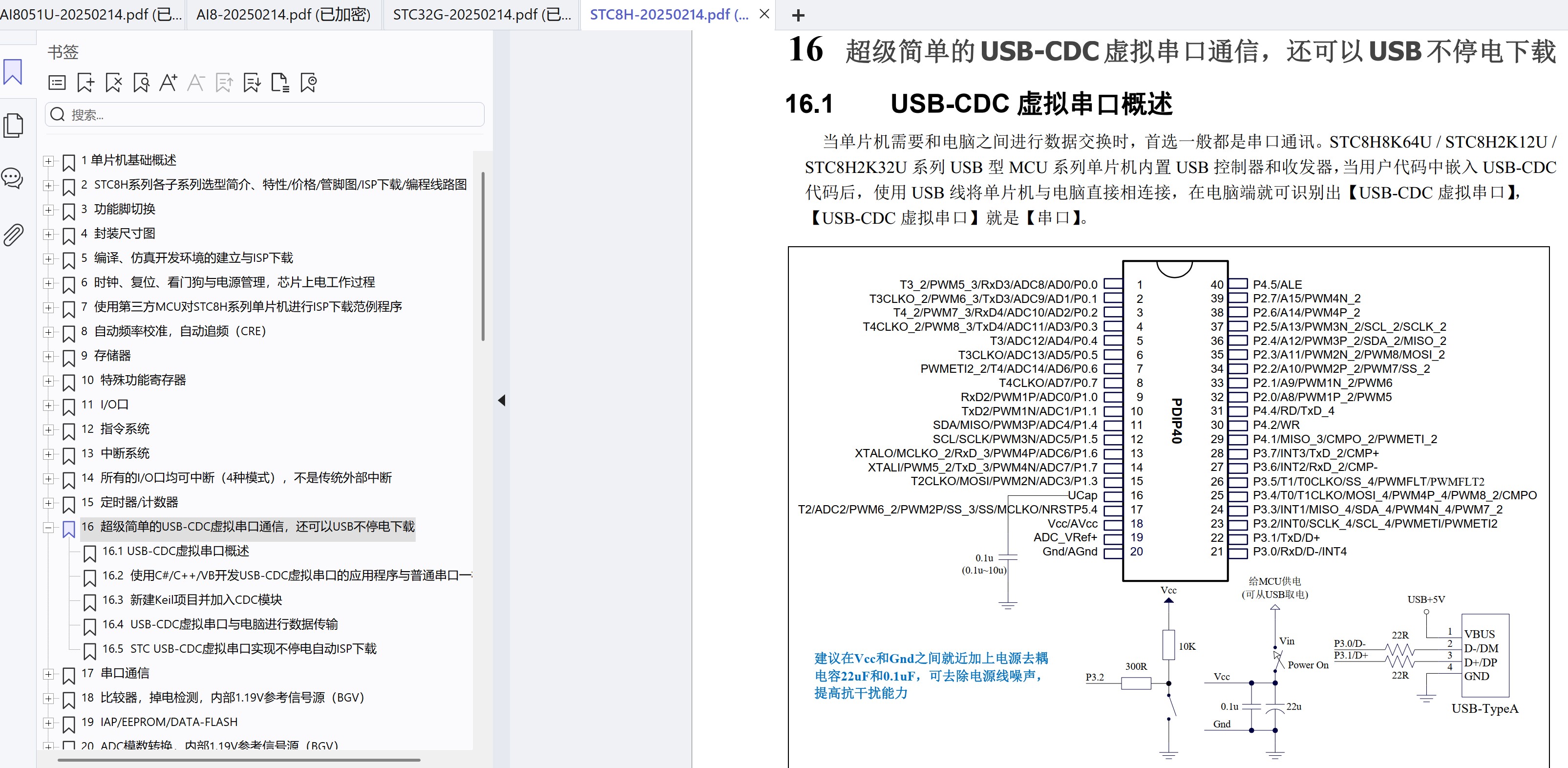Jump to bookmark 14 所有的I/O口均可中断
This screenshot has width=1568, height=768.
(x=236, y=478)
